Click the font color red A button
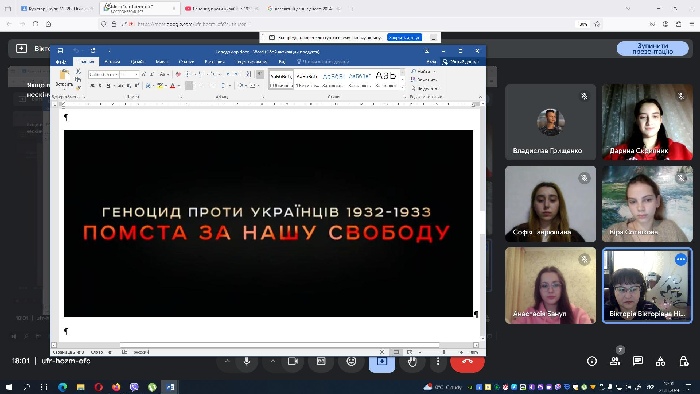Screen dimensions: 700x394 click(173, 86)
